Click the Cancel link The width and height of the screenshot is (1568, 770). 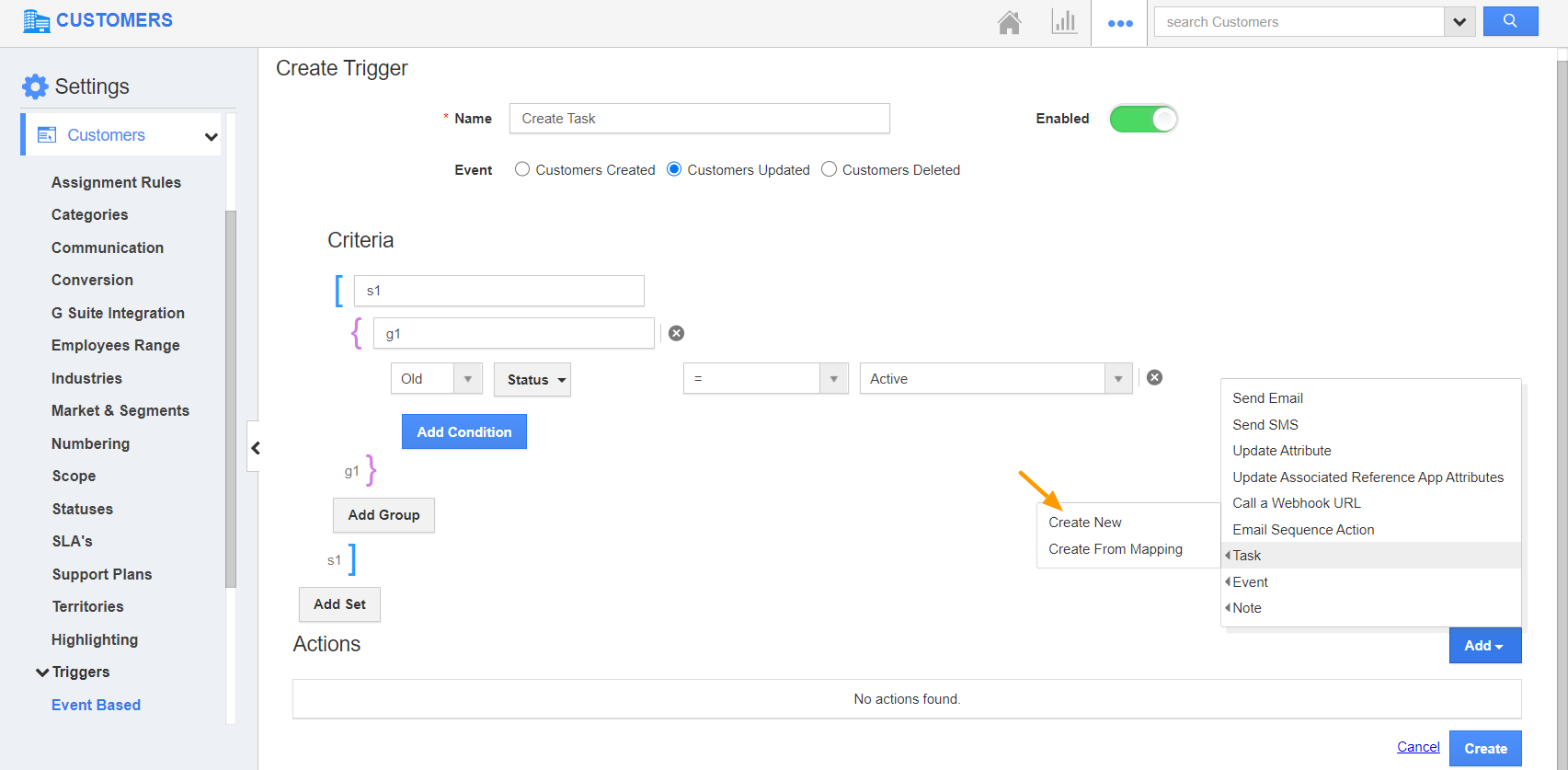click(1418, 747)
